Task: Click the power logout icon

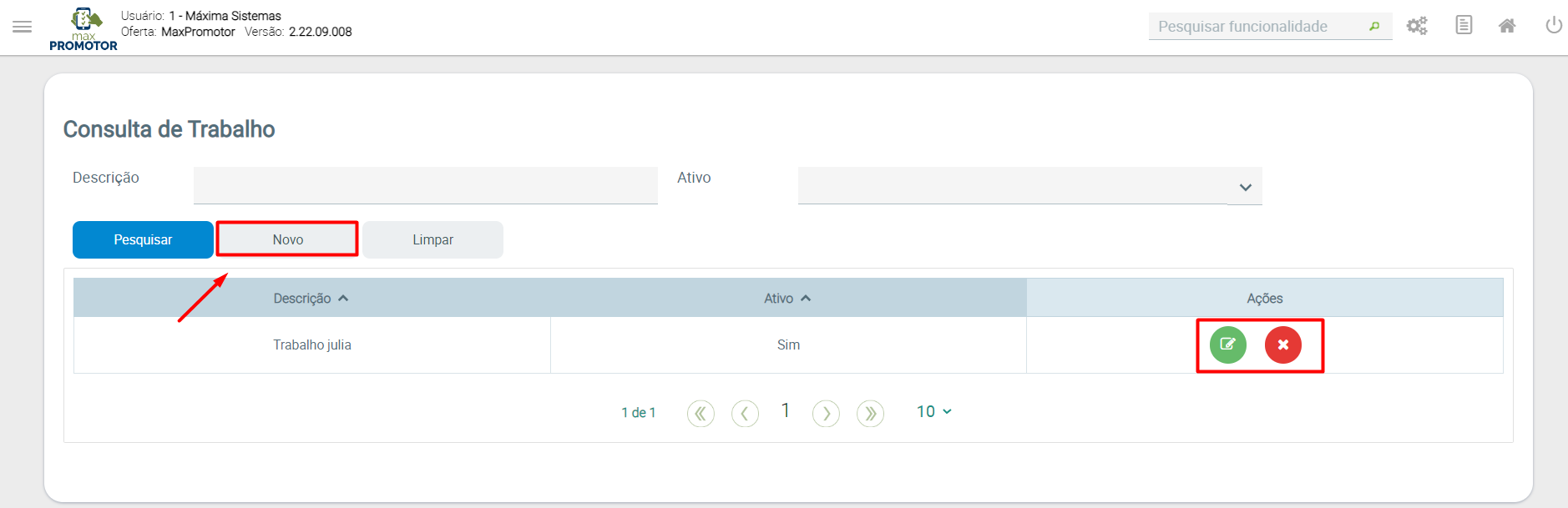Action: coord(1554,25)
